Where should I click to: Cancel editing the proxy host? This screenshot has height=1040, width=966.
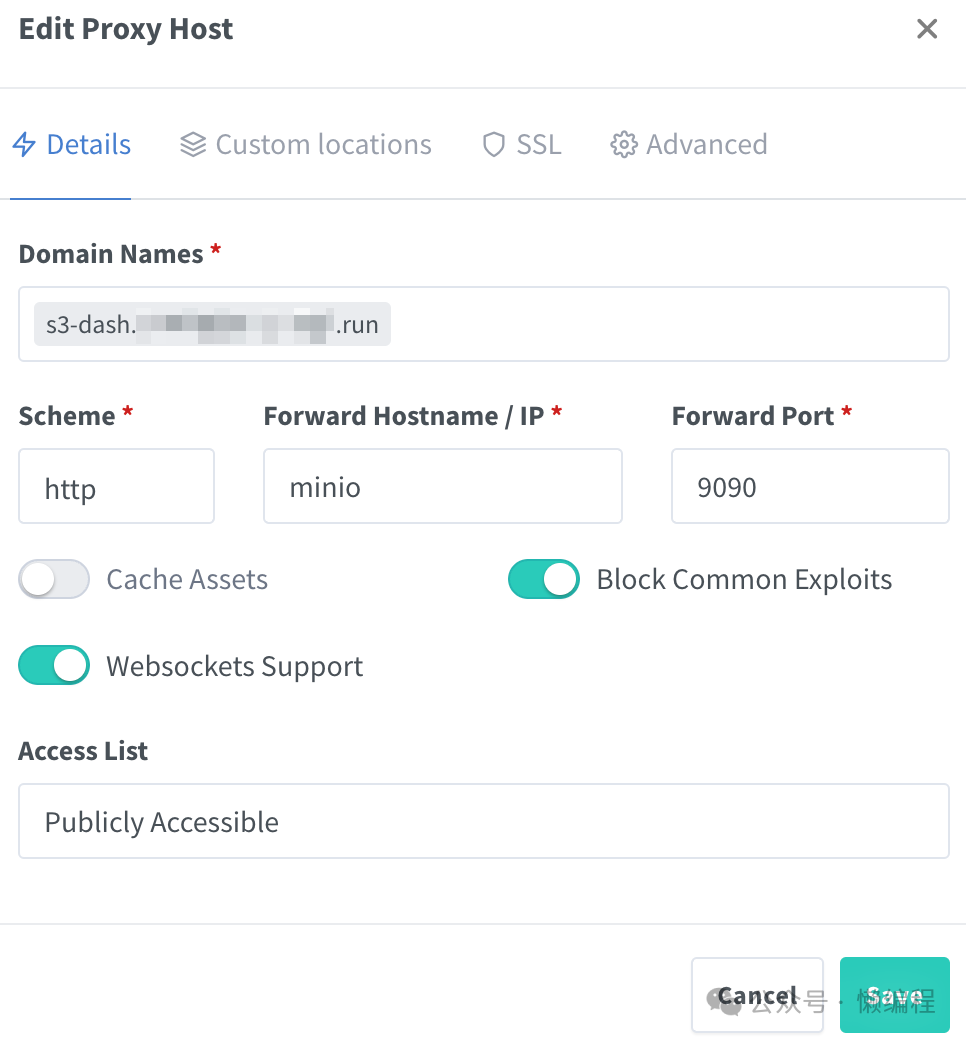757,995
